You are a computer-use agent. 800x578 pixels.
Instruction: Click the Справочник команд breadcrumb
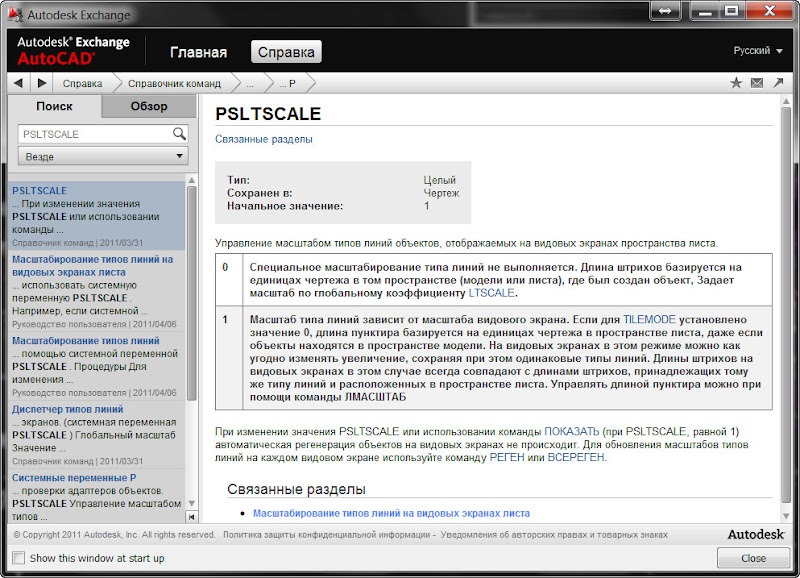[x=174, y=83]
